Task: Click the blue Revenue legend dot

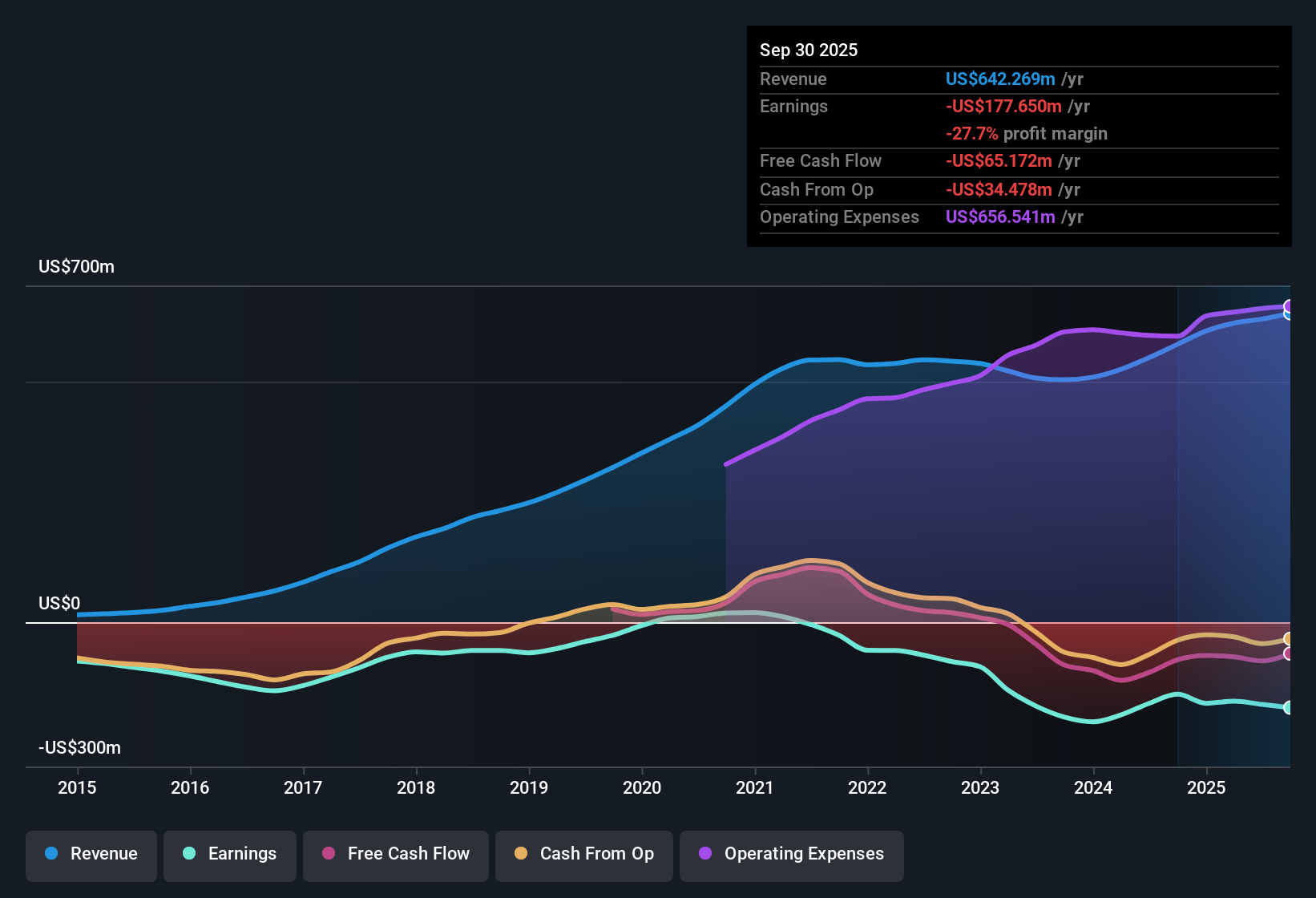Action: click(x=50, y=854)
